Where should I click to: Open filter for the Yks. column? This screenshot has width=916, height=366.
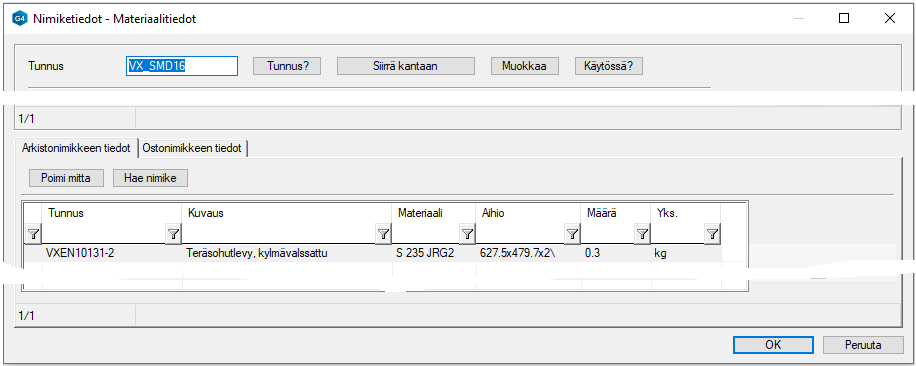[712, 235]
